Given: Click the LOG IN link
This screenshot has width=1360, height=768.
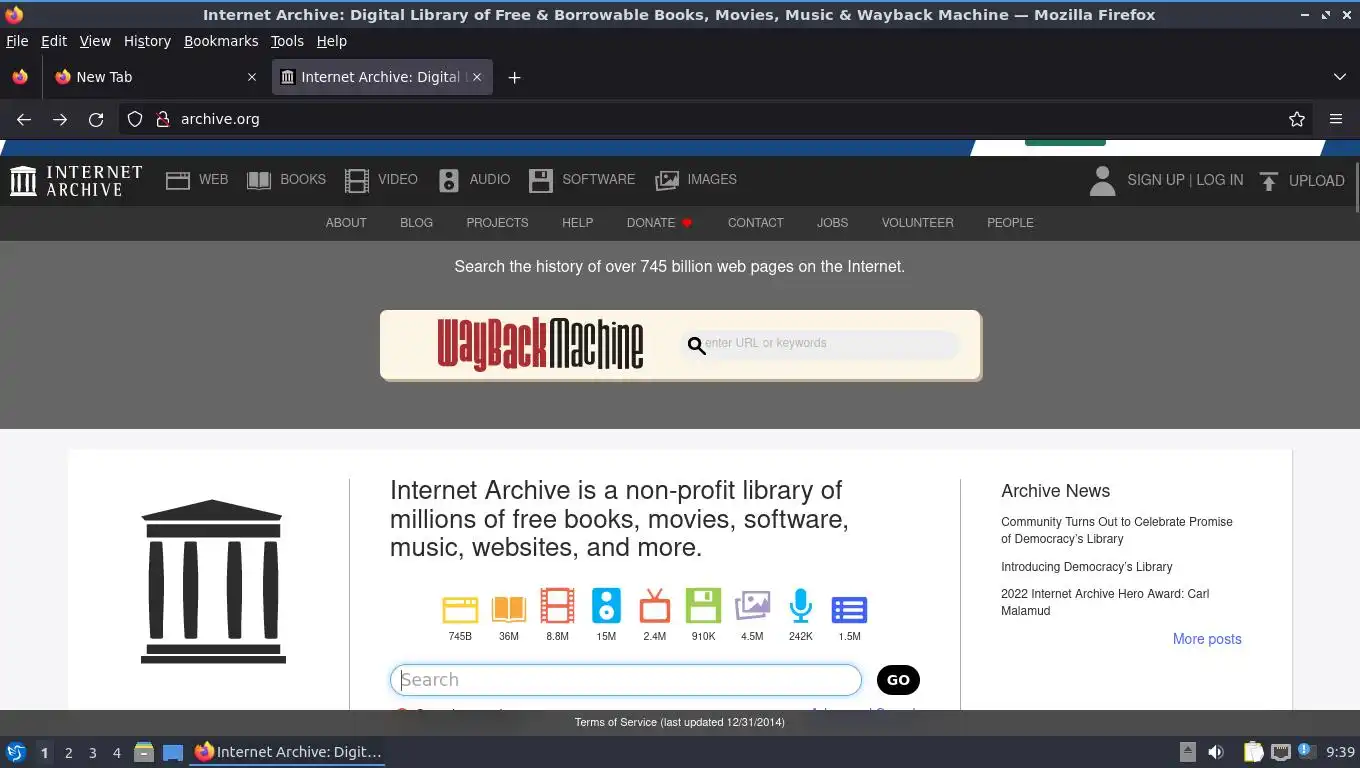Looking at the screenshot, I should pos(1220,180).
